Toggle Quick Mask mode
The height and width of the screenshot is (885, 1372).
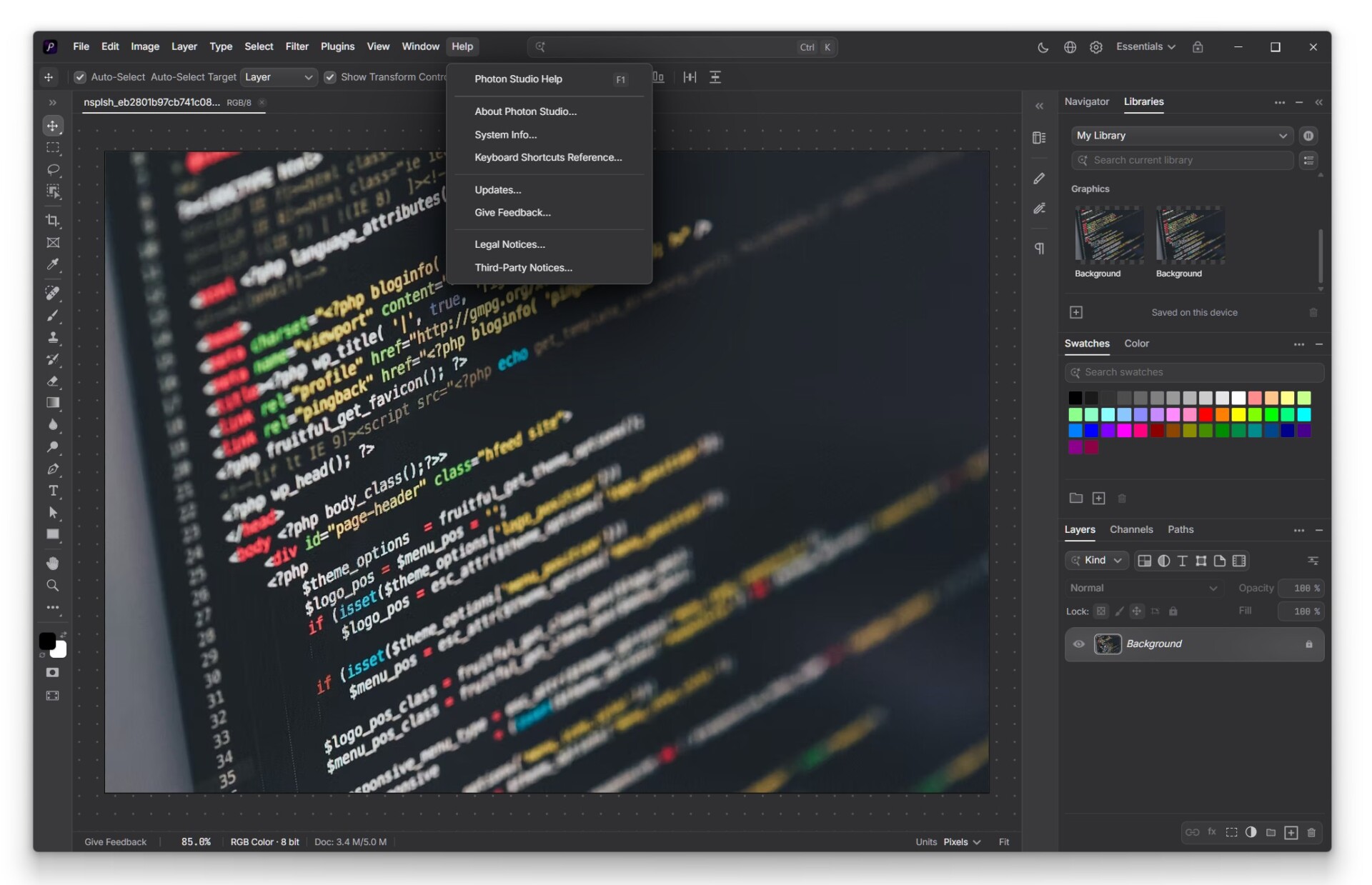pyautogui.click(x=53, y=673)
